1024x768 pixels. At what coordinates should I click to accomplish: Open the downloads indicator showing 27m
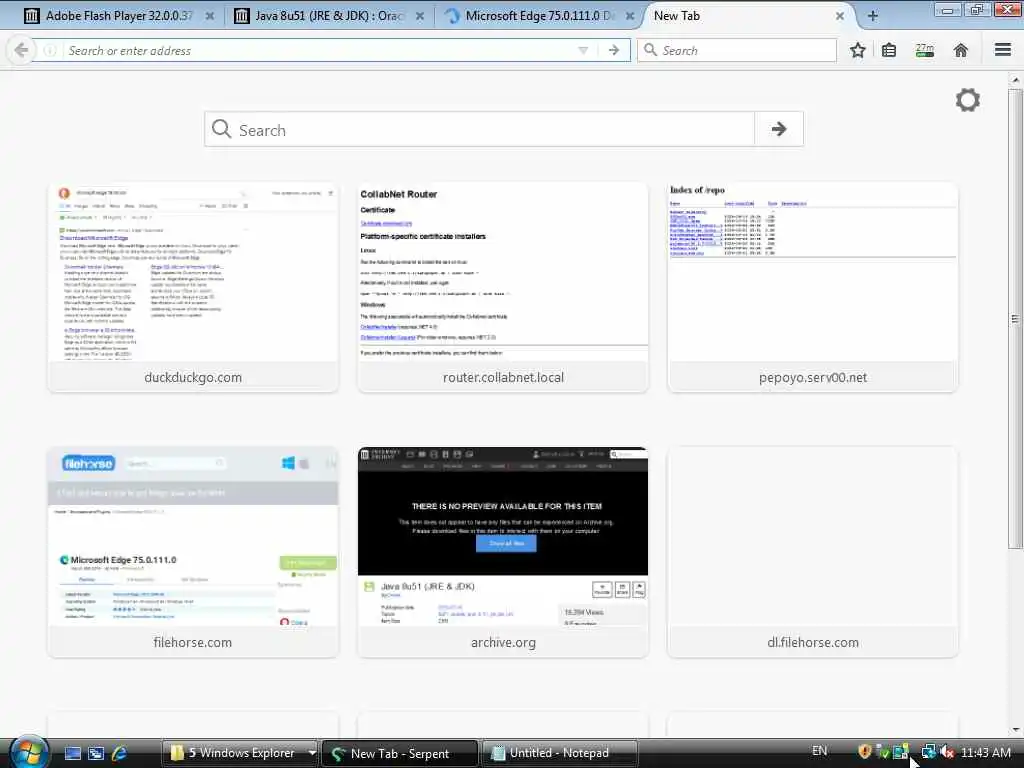coord(924,50)
